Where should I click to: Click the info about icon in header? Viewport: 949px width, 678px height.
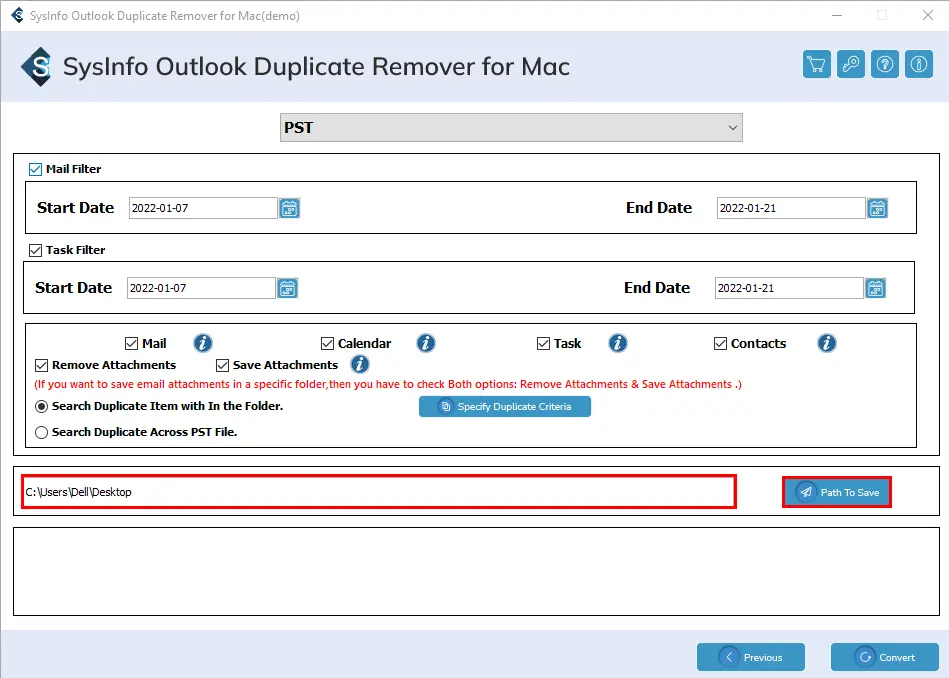[x=919, y=64]
